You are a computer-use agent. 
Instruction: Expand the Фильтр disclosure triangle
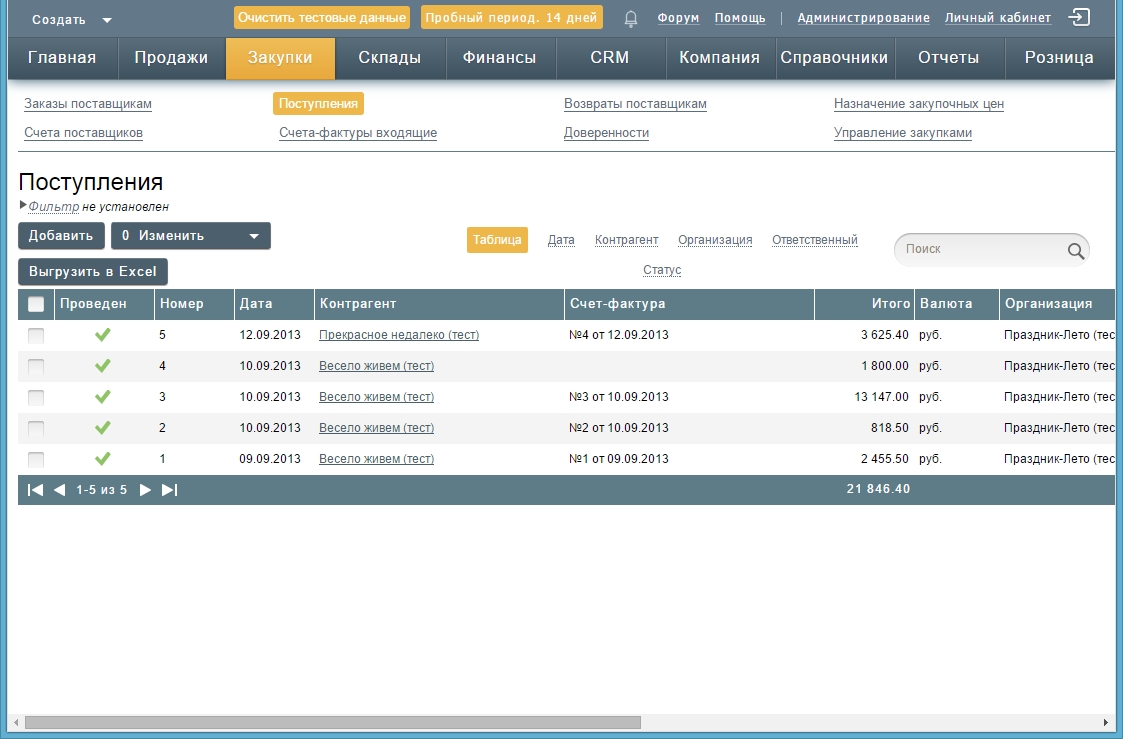pyautogui.click(x=23, y=205)
